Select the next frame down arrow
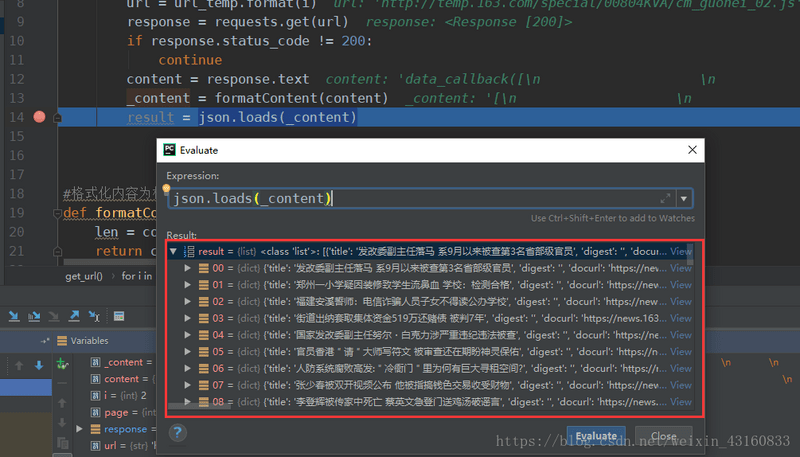The image size is (800, 457). (x=39, y=365)
